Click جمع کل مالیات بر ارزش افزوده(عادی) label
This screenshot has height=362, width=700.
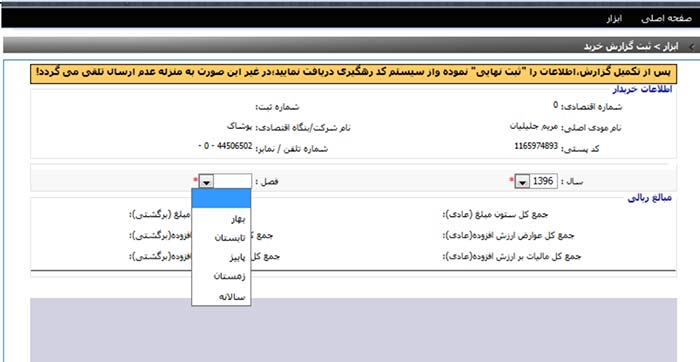click(512, 257)
